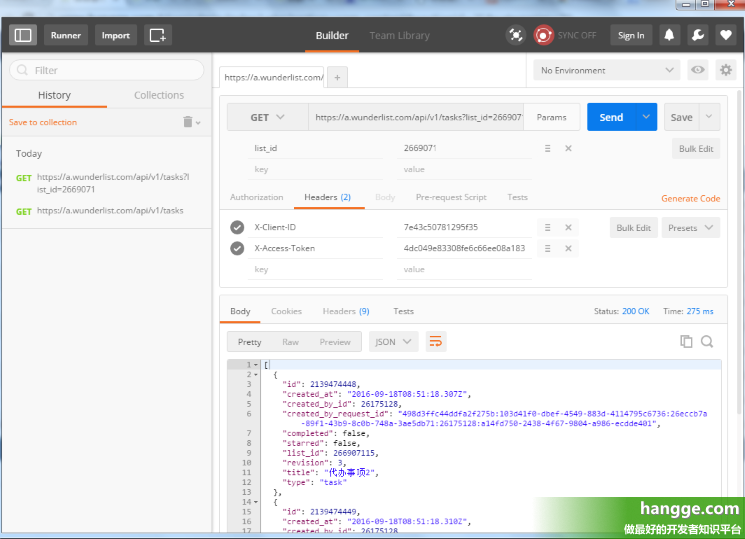The width and height of the screenshot is (745, 539).
Task: Open manage environments gear icon
Action: (726, 70)
